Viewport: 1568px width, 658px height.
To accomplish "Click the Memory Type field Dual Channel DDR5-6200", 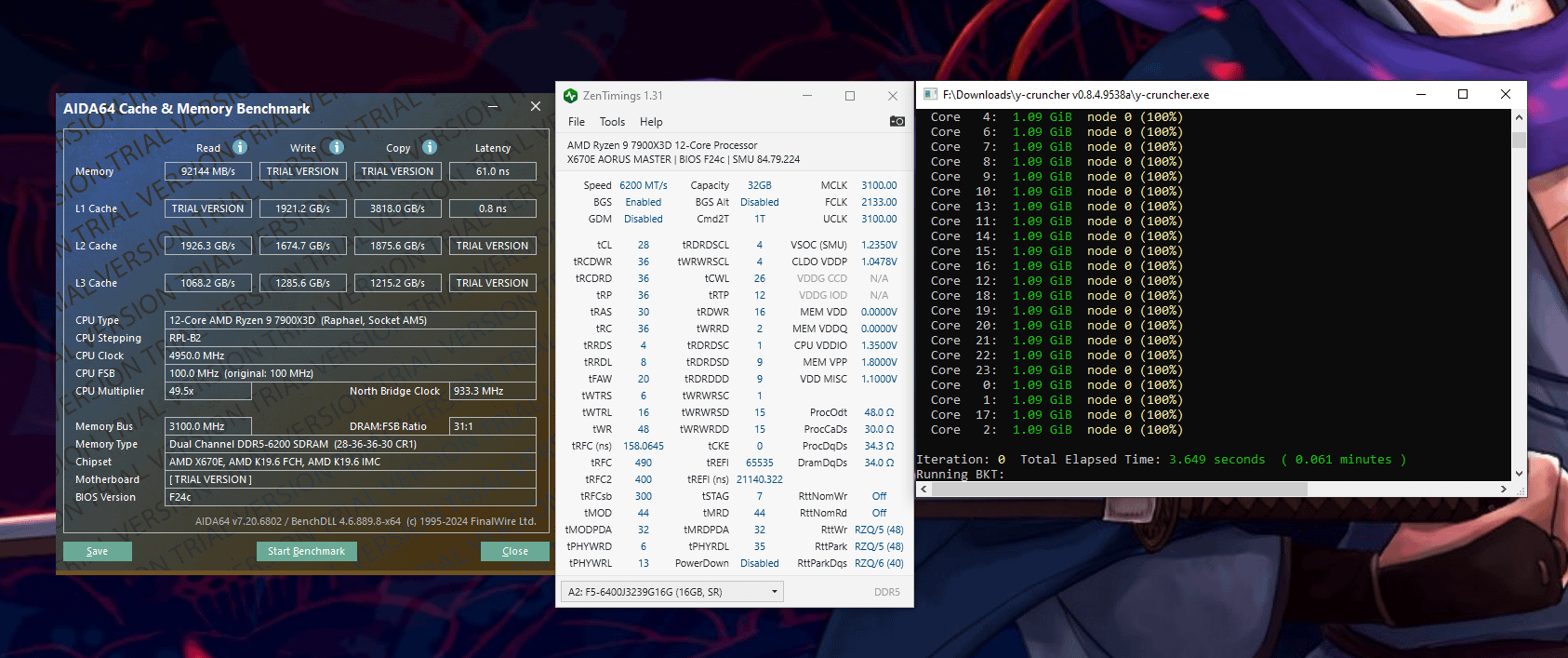I will [x=351, y=444].
